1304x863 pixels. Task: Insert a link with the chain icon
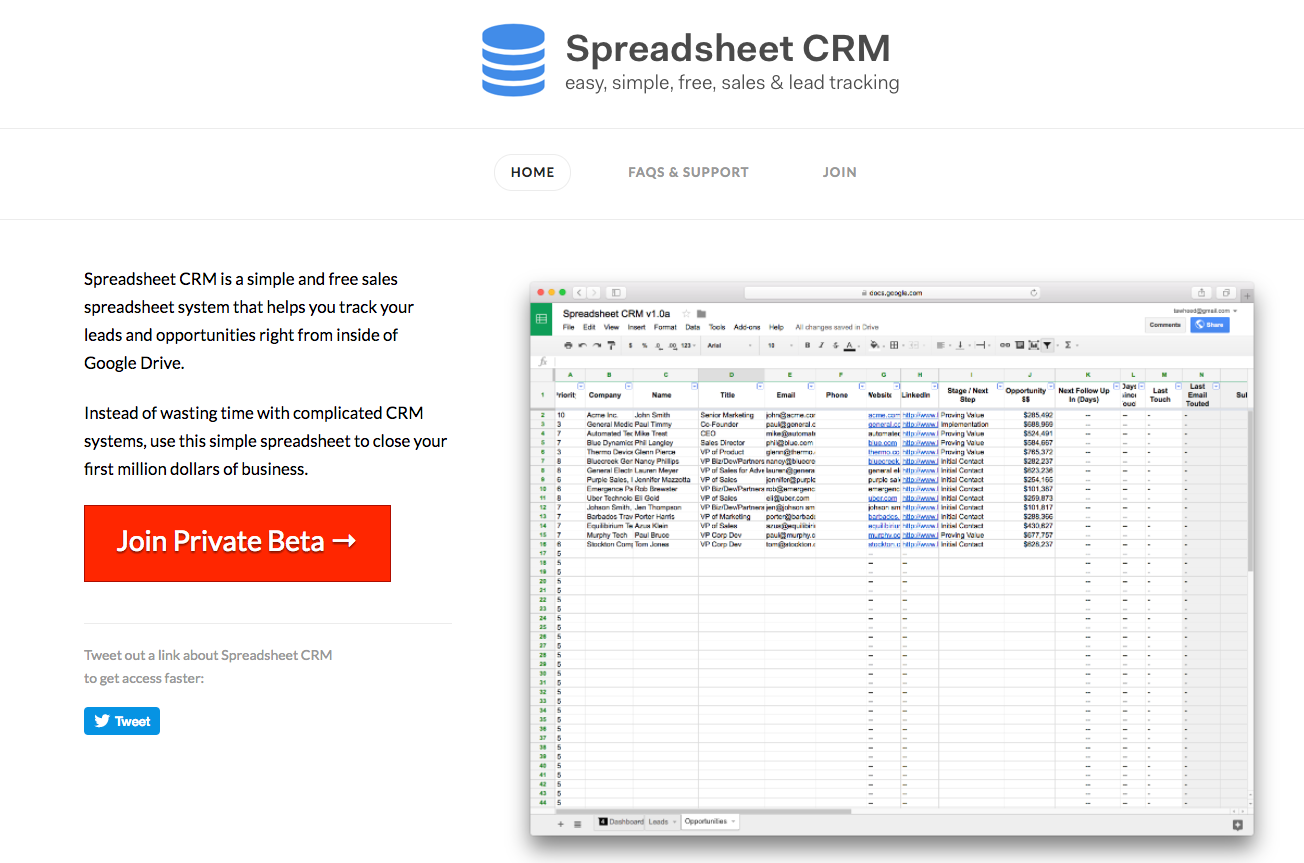(1005, 345)
